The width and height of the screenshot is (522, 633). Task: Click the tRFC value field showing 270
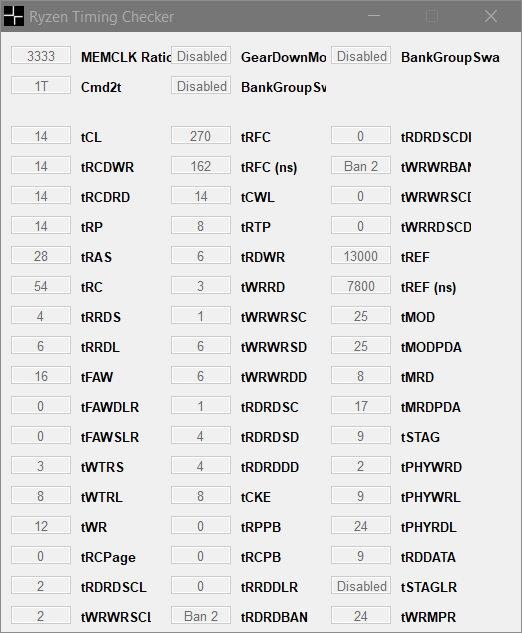201,136
